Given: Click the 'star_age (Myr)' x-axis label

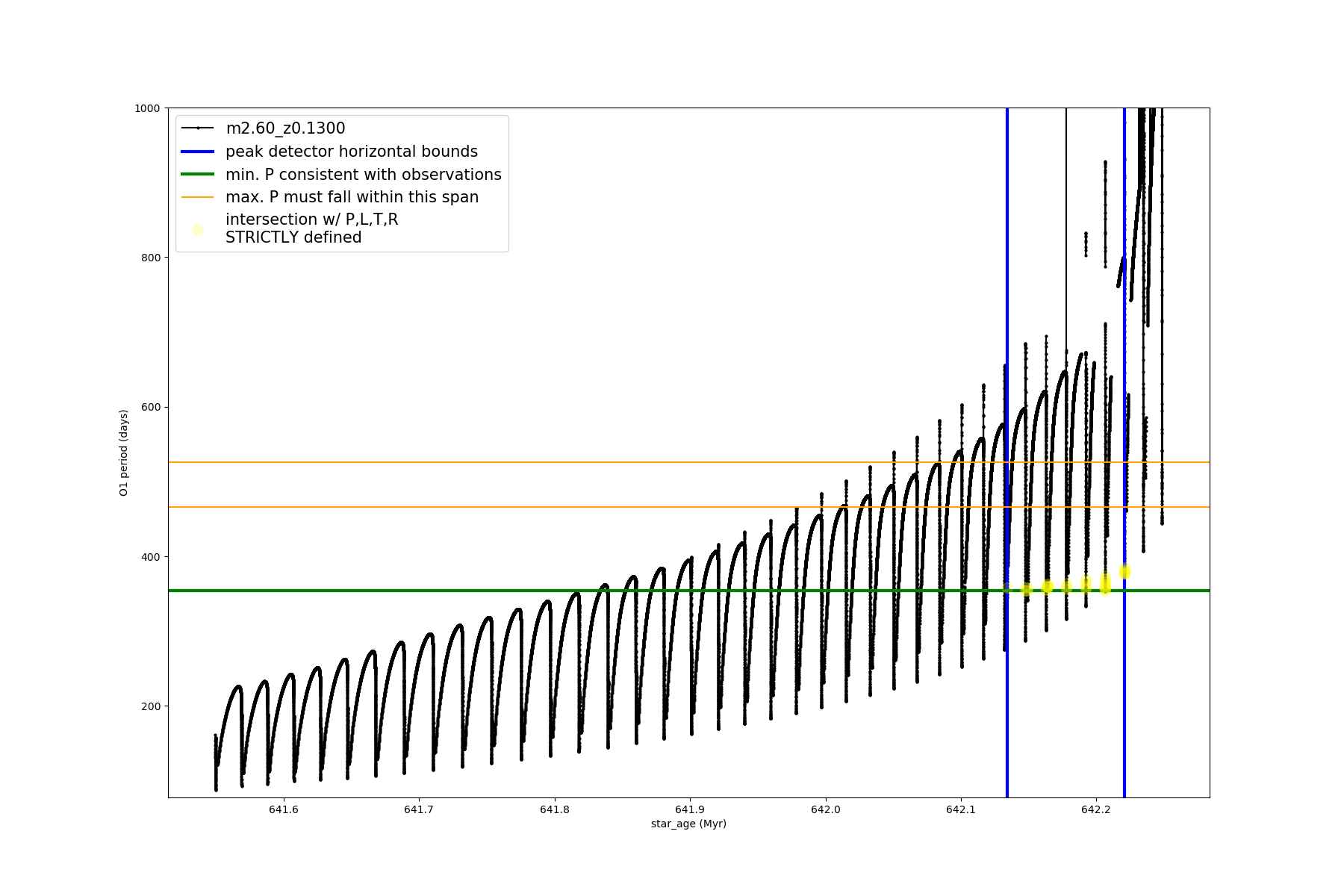Looking at the screenshot, I should point(688,824).
